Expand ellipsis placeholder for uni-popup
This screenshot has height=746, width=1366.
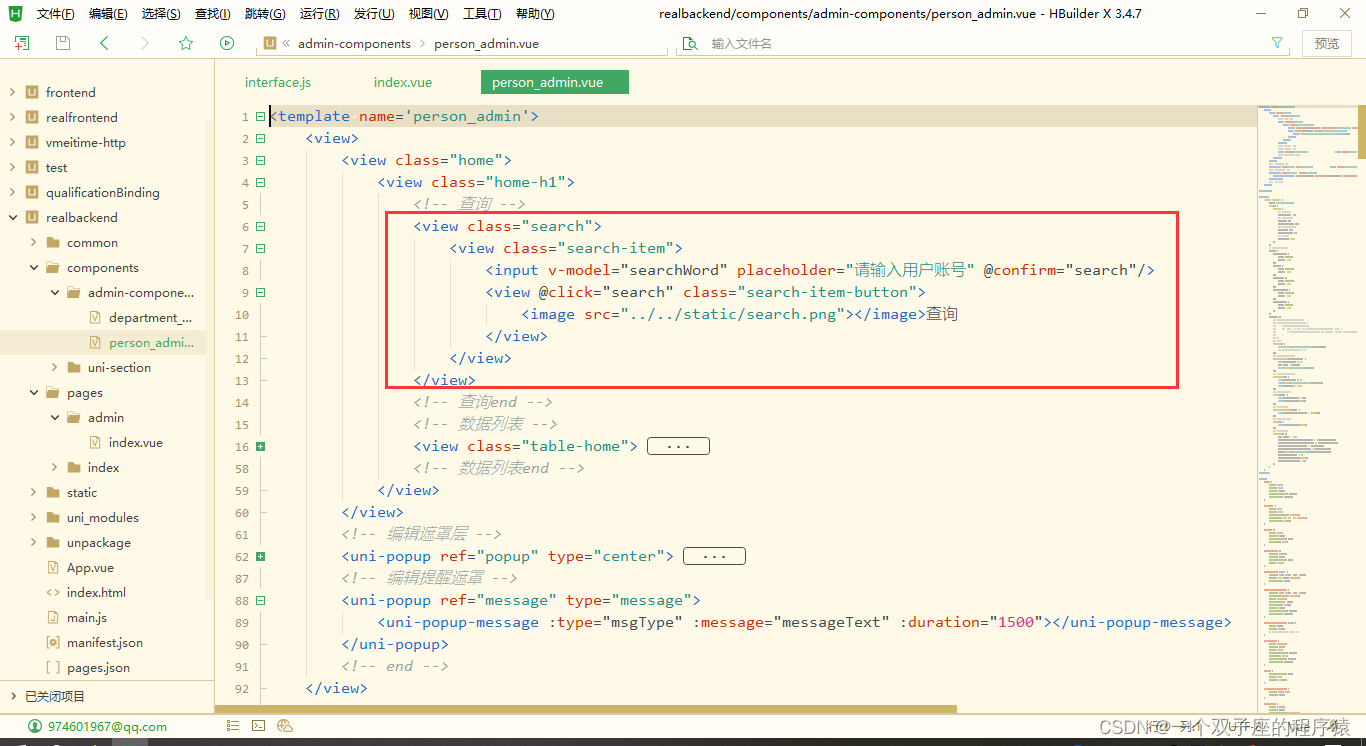pyautogui.click(x=714, y=556)
